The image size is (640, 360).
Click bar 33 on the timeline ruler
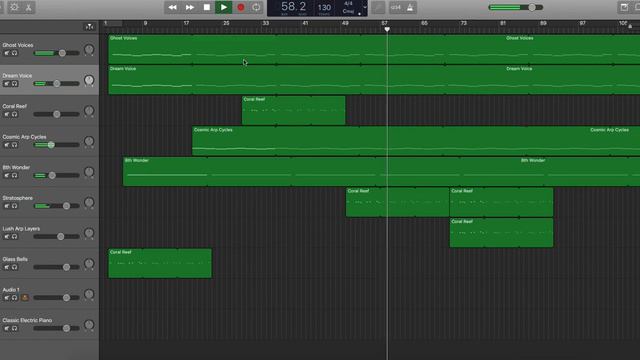266,23
